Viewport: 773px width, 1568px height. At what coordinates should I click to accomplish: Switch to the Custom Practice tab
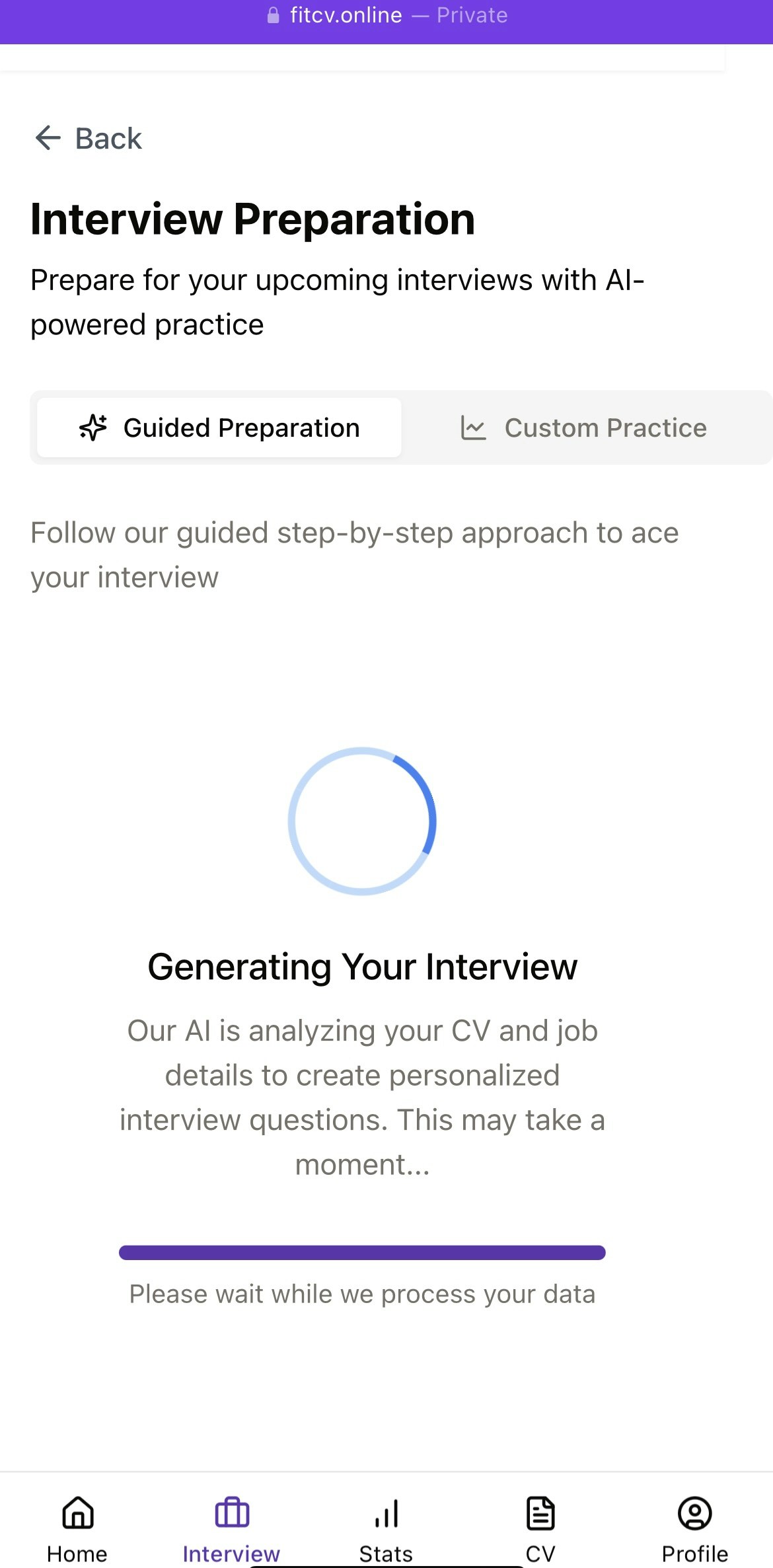584,428
